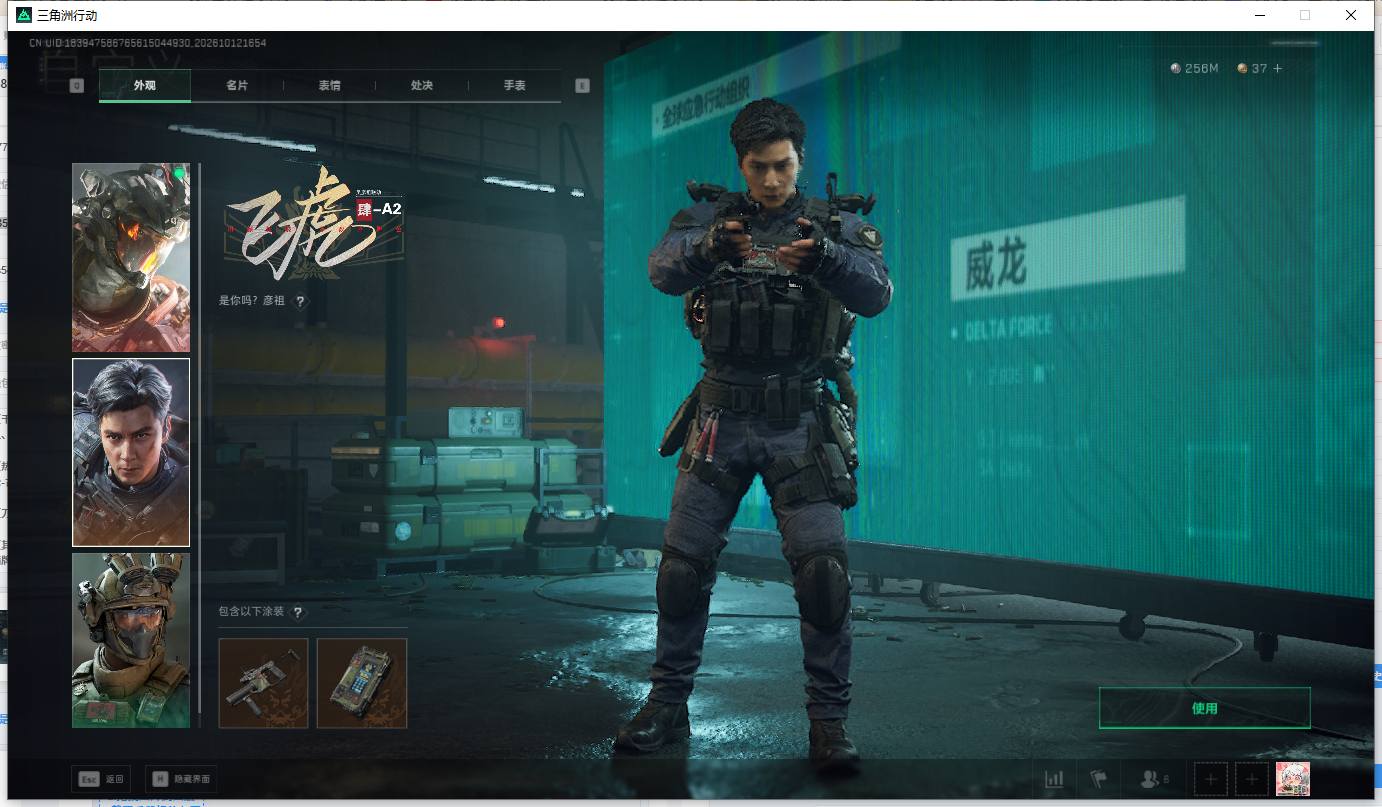Open help icon beside 包含以下涂装
Viewport: 1382px width, 807px height.
[x=297, y=612]
